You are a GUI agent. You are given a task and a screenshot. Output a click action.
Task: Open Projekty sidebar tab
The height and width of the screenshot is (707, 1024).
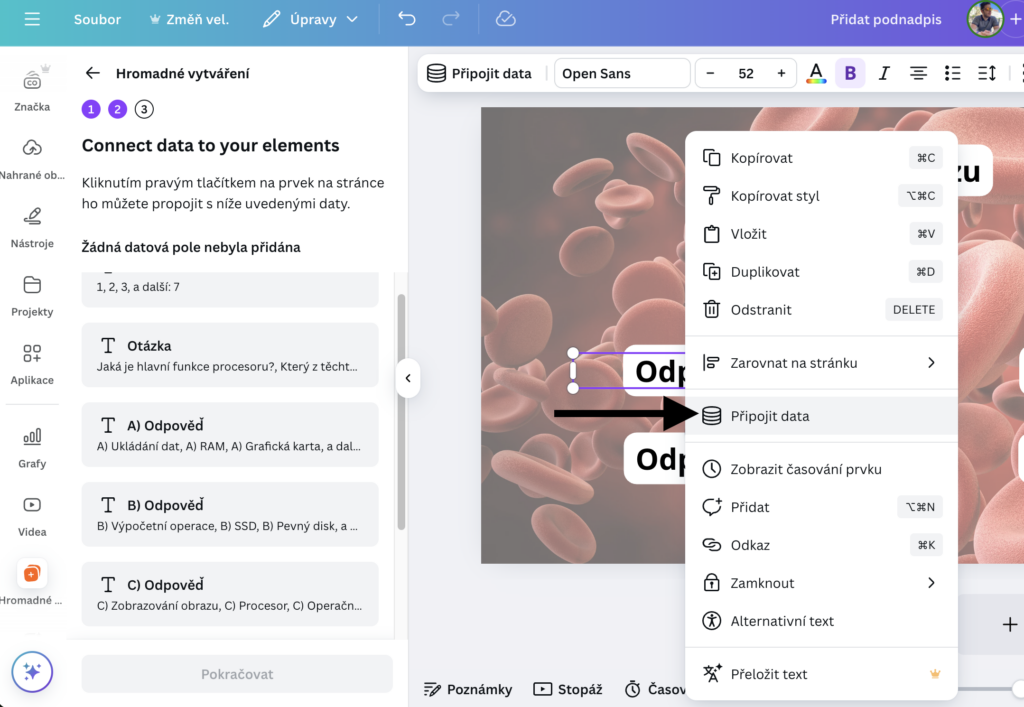(x=32, y=296)
